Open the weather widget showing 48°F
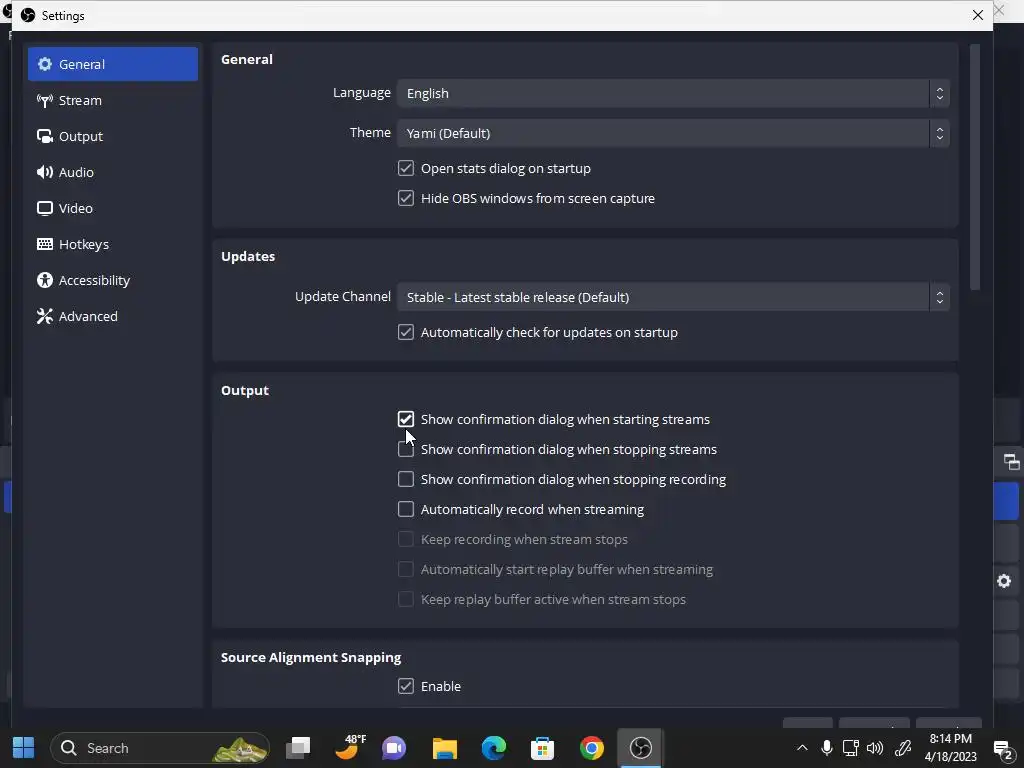The height and width of the screenshot is (768, 1024). point(350,748)
